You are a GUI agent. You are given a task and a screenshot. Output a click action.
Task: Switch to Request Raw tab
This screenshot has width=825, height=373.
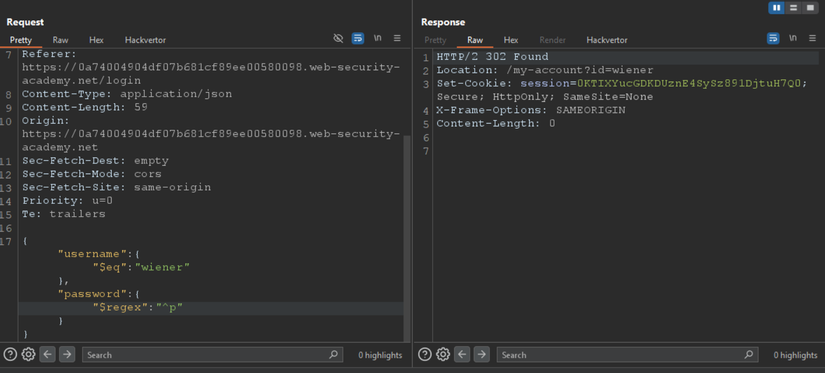coord(60,40)
